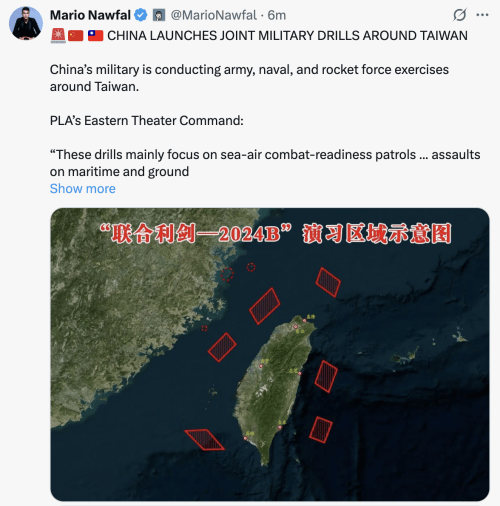Expand the tweet with Show more
This screenshot has height=506, width=500.
83,189
